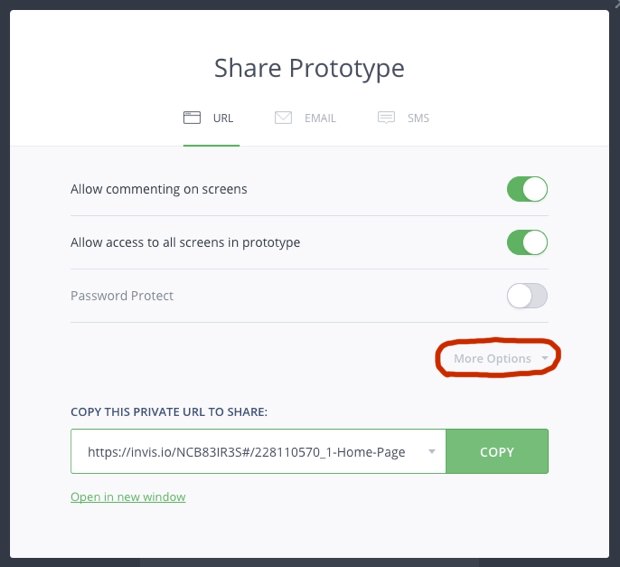The height and width of the screenshot is (567, 620).
Task: Disable Allow commenting on screens toggle
Action: (x=527, y=189)
